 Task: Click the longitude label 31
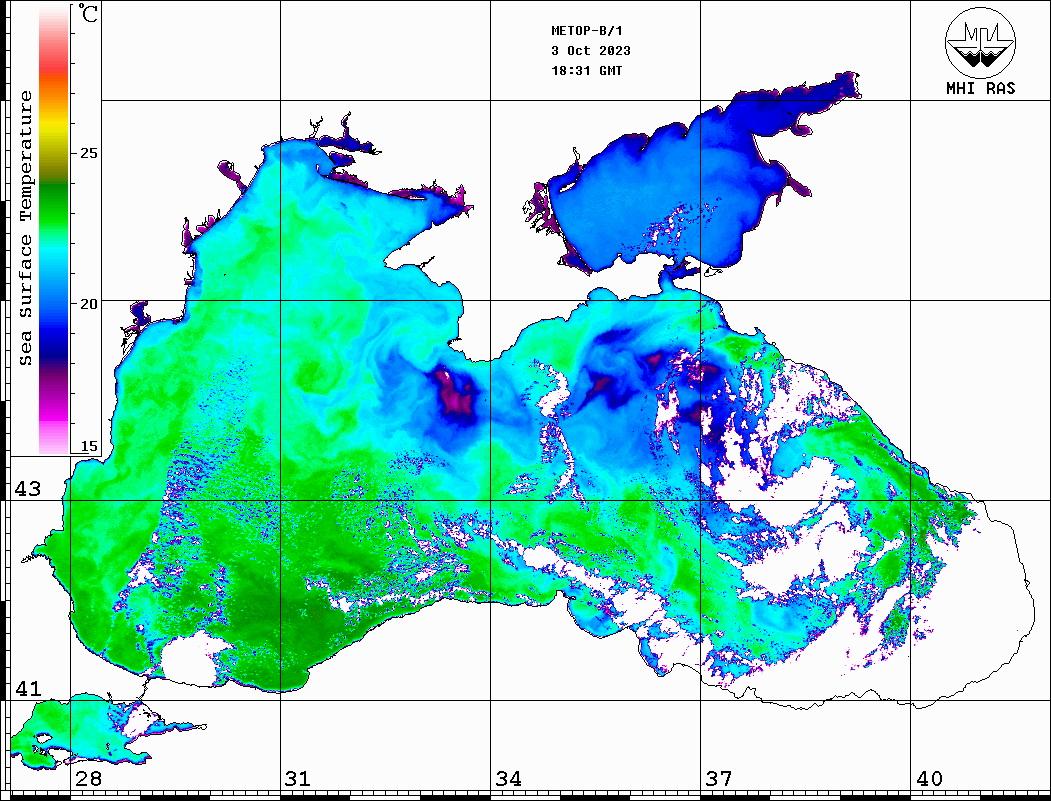pos(298,779)
